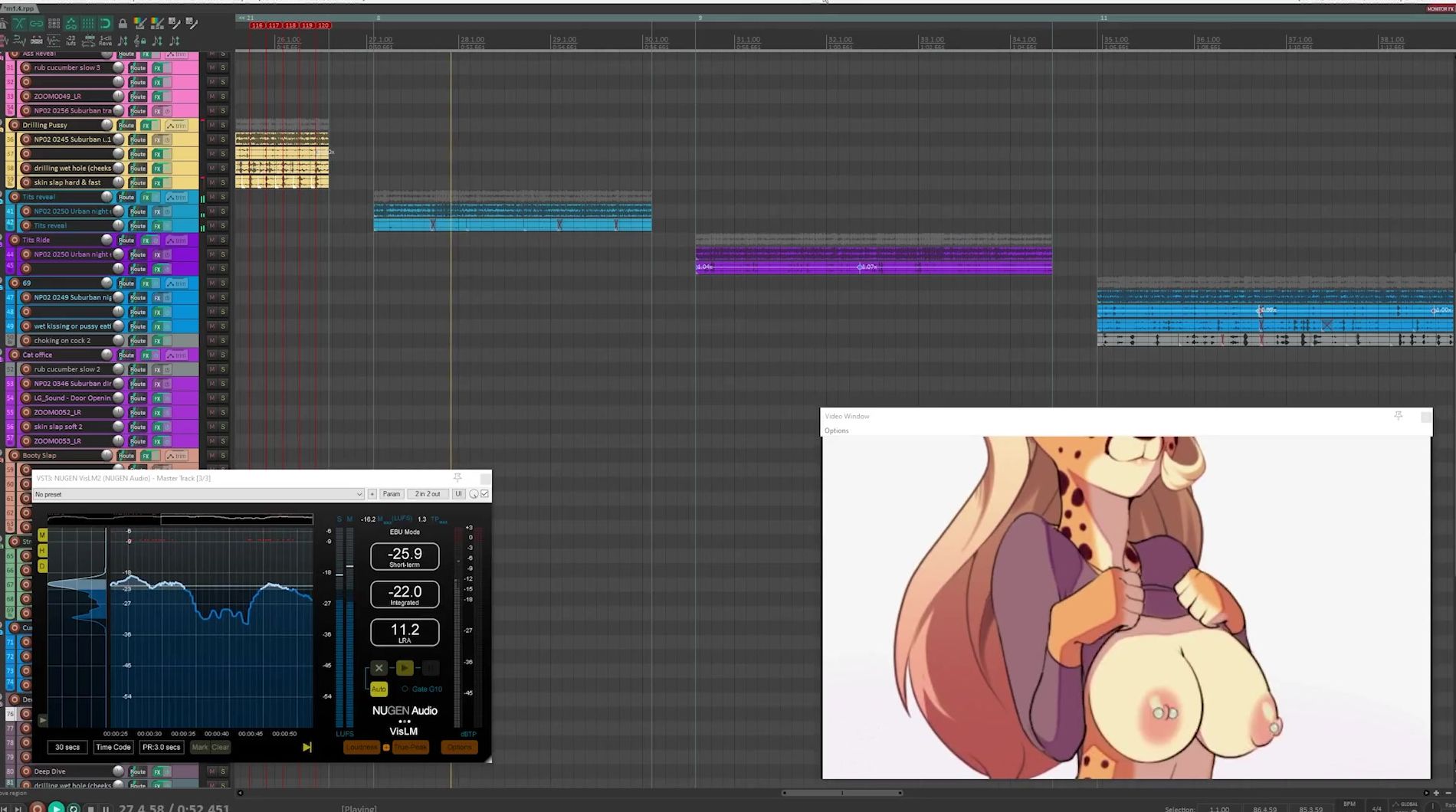1456x812 pixels.
Task: Click the pause button in VisLM
Action: (x=431, y=668)
